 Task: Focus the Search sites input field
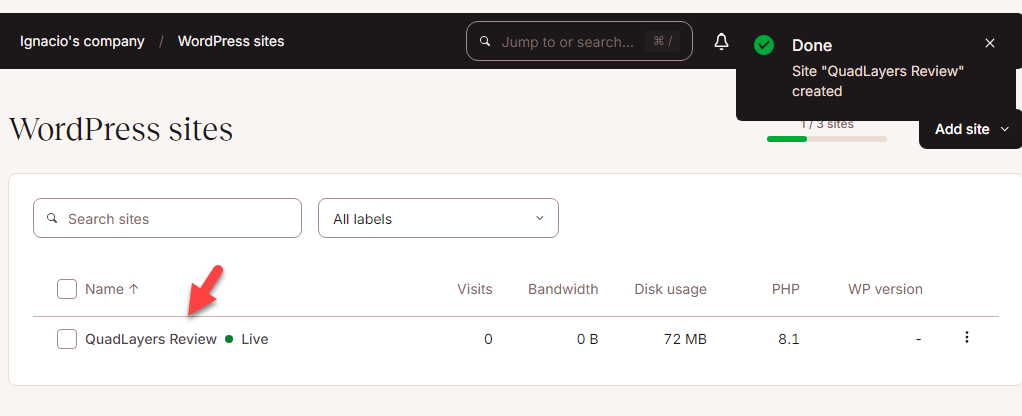[x=180, y=218]
